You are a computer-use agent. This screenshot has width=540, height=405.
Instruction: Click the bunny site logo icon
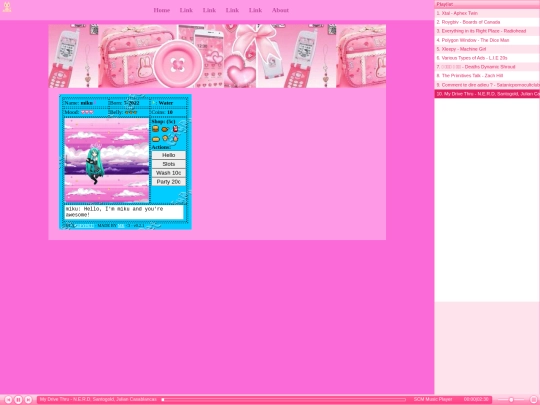(7, 7)
